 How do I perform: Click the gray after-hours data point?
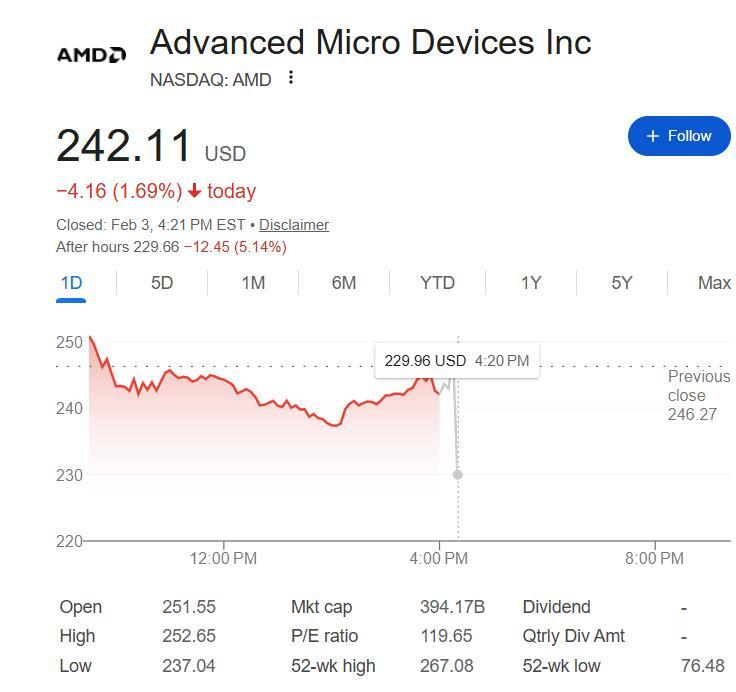[458, 475]
